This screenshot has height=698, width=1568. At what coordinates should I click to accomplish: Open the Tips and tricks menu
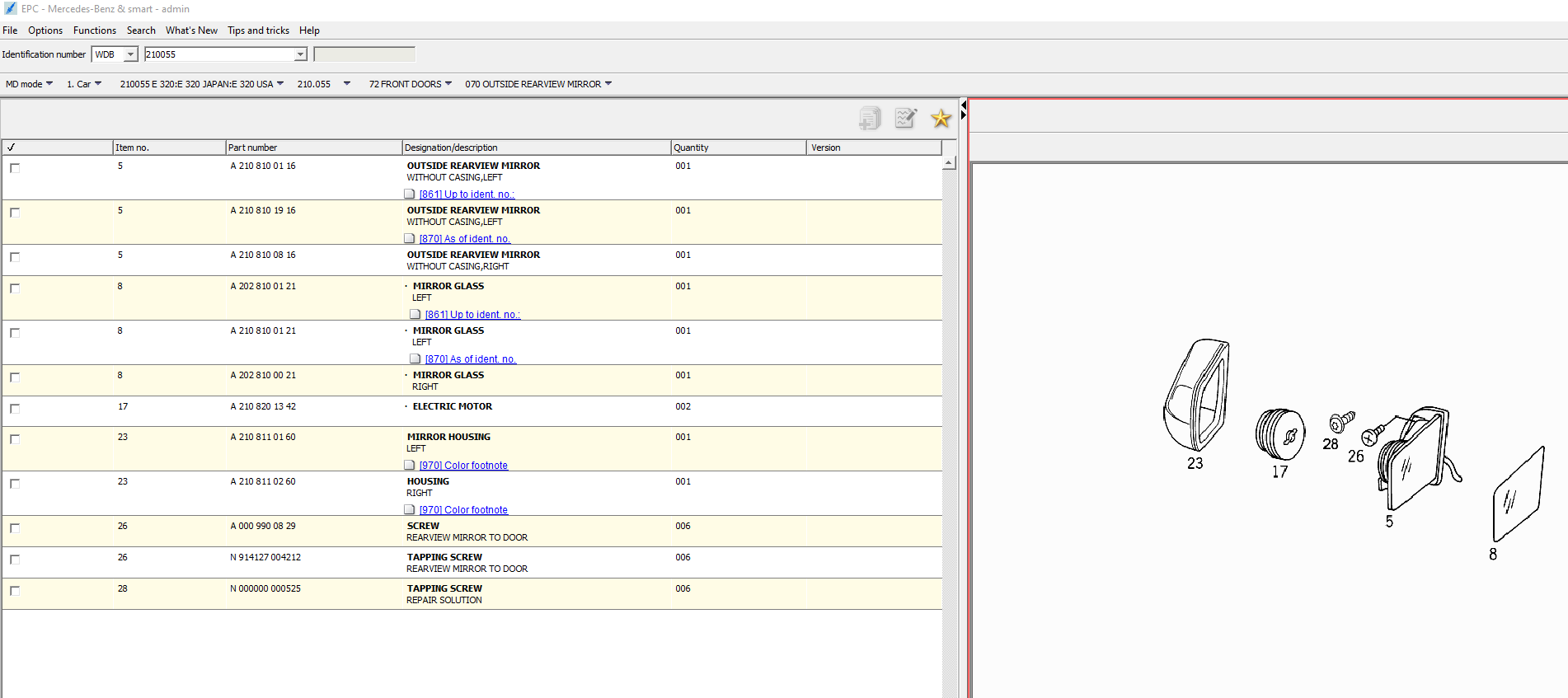pos(258,30)
